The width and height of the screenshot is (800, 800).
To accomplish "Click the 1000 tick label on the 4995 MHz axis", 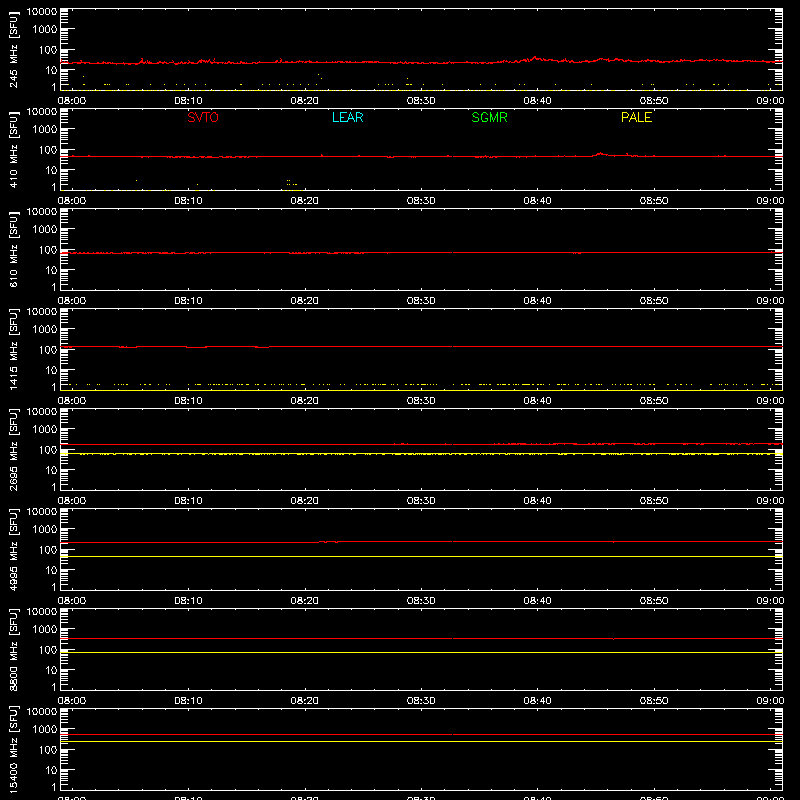I will click(45, 529).
